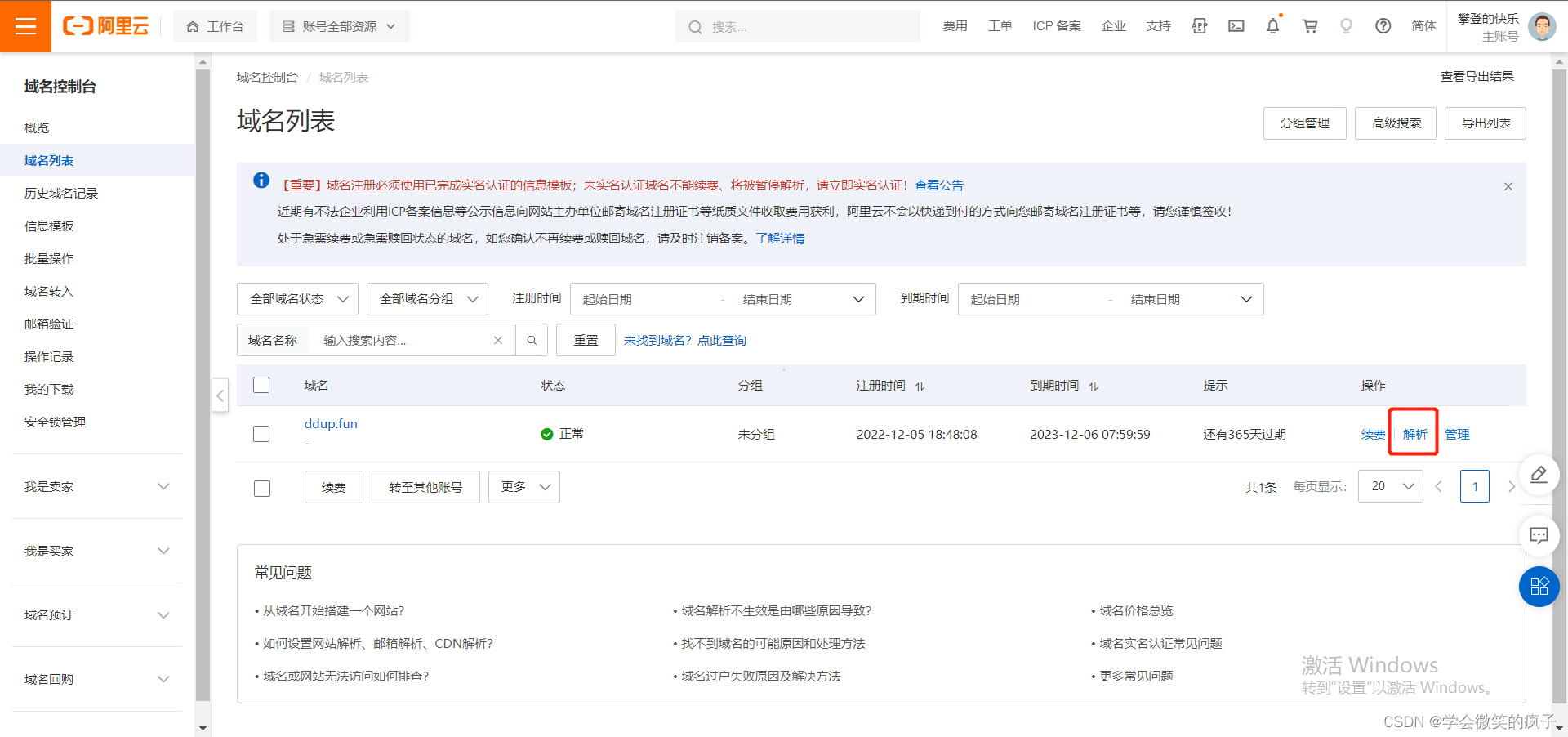
Task: Click 续费 link in ddup.fun row
Action: click(x=1373, y=434)
